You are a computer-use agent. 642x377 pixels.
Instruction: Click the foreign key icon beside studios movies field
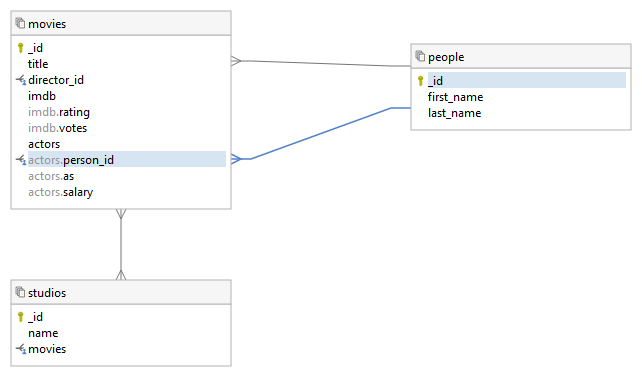(21, 349)
